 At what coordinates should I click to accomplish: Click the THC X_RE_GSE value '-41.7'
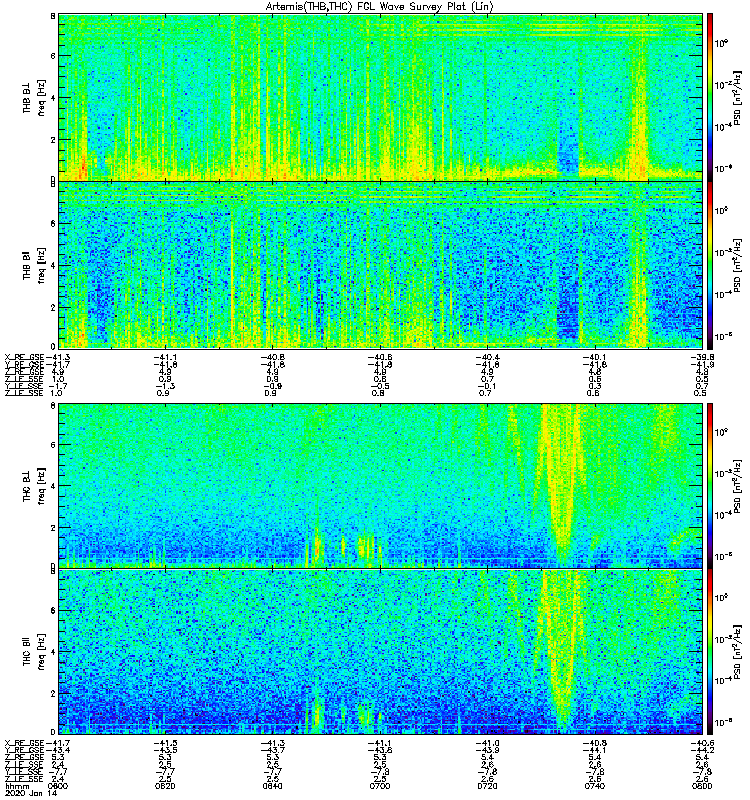point(58,743)
